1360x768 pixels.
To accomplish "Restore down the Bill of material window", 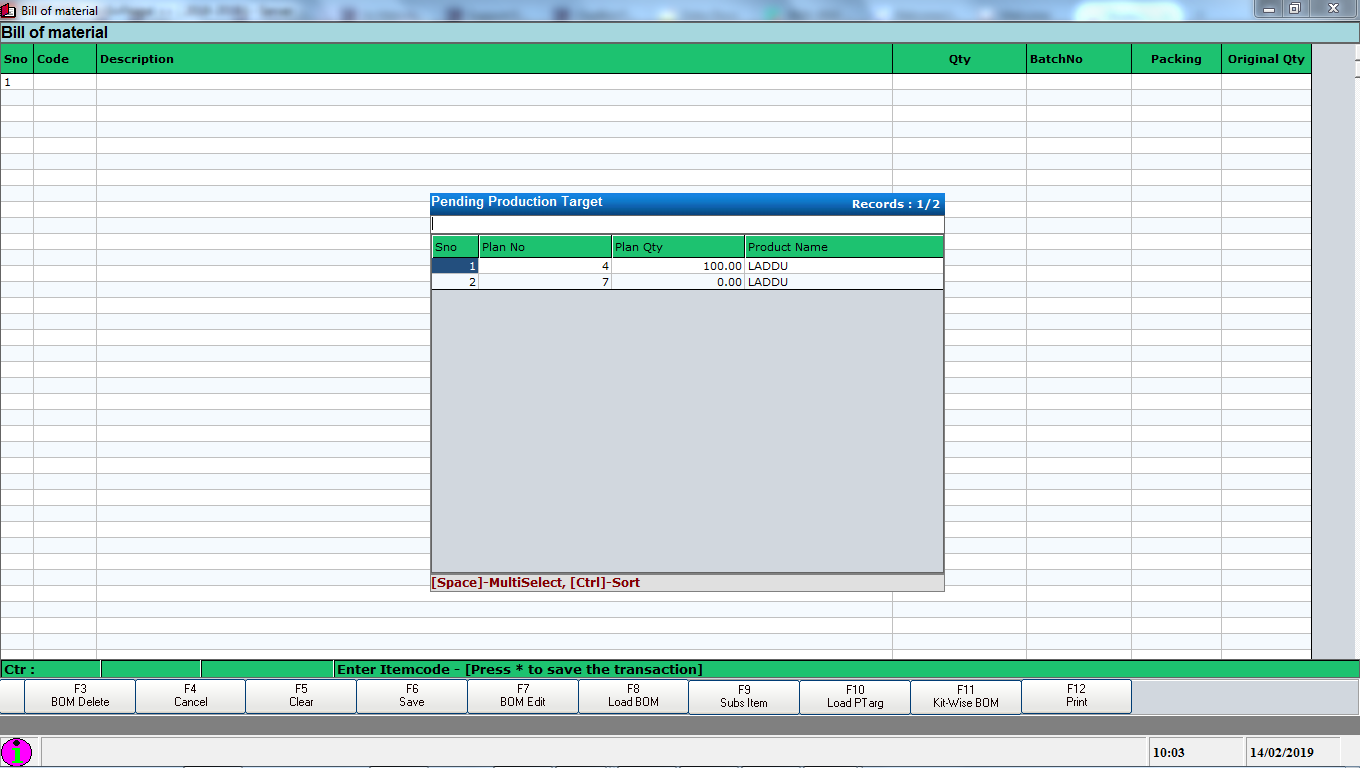I will (x=1294, y=9).
